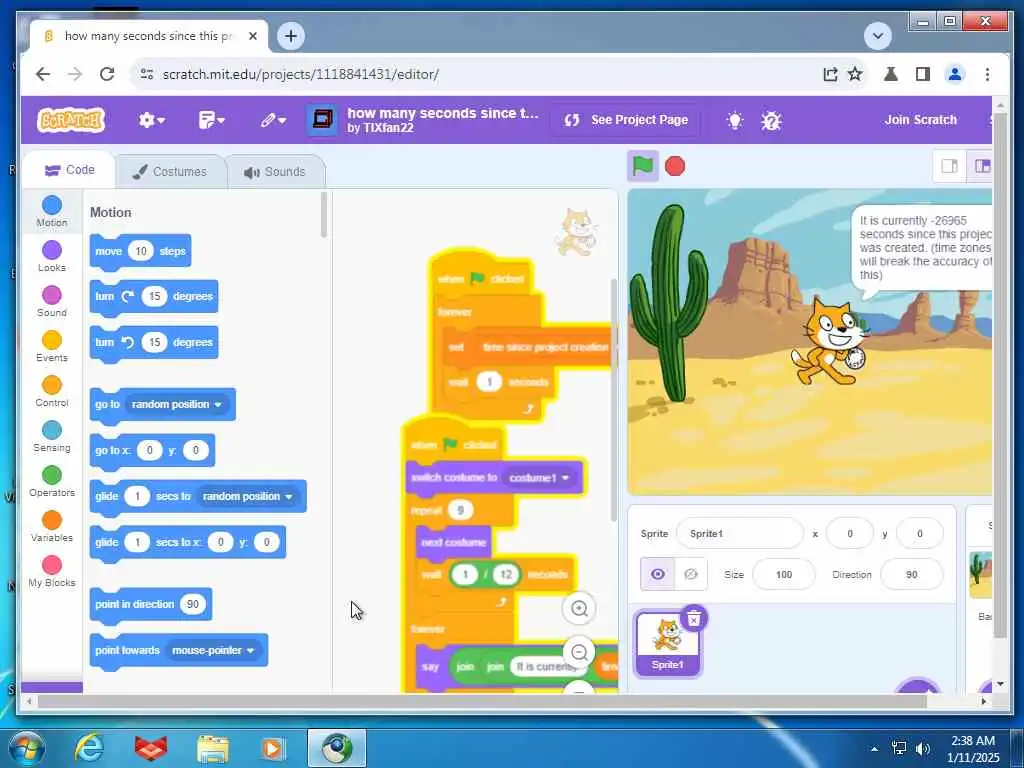Screen dimensions: 1024x768
Task: Click the repeat count 9 field
Action: [x=460, y=510]
